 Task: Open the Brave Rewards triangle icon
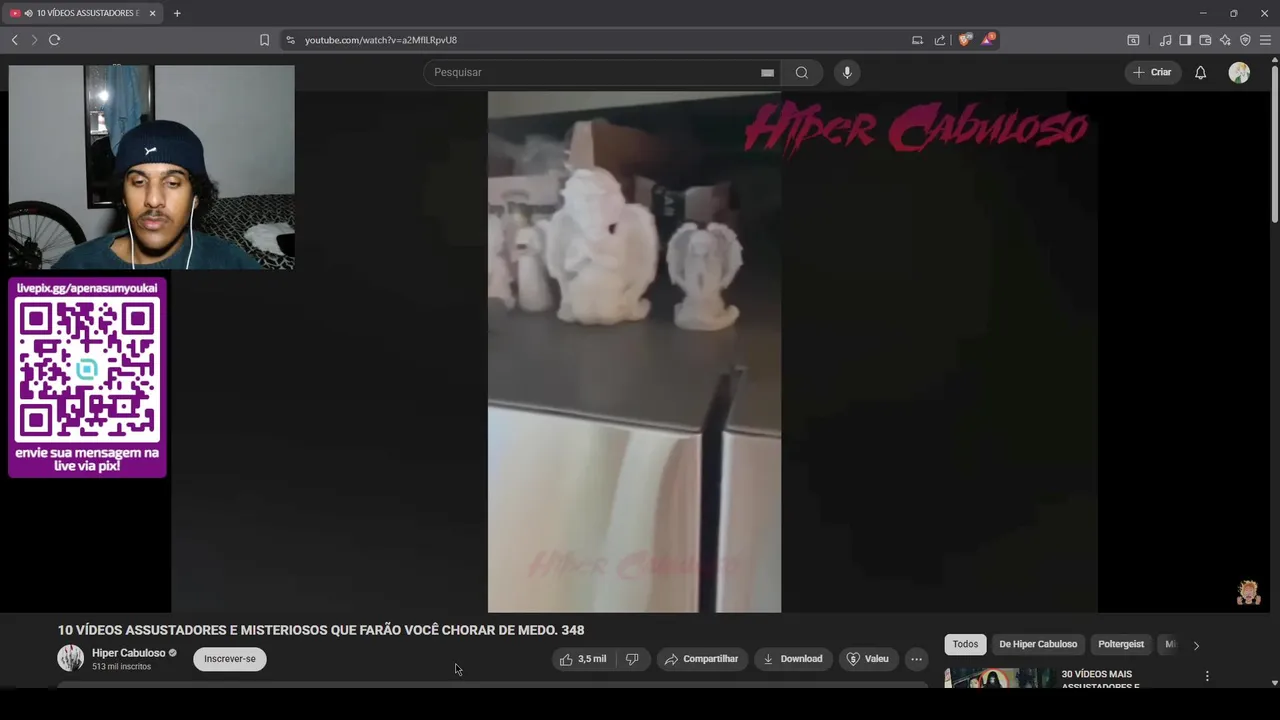coord(988,40)
